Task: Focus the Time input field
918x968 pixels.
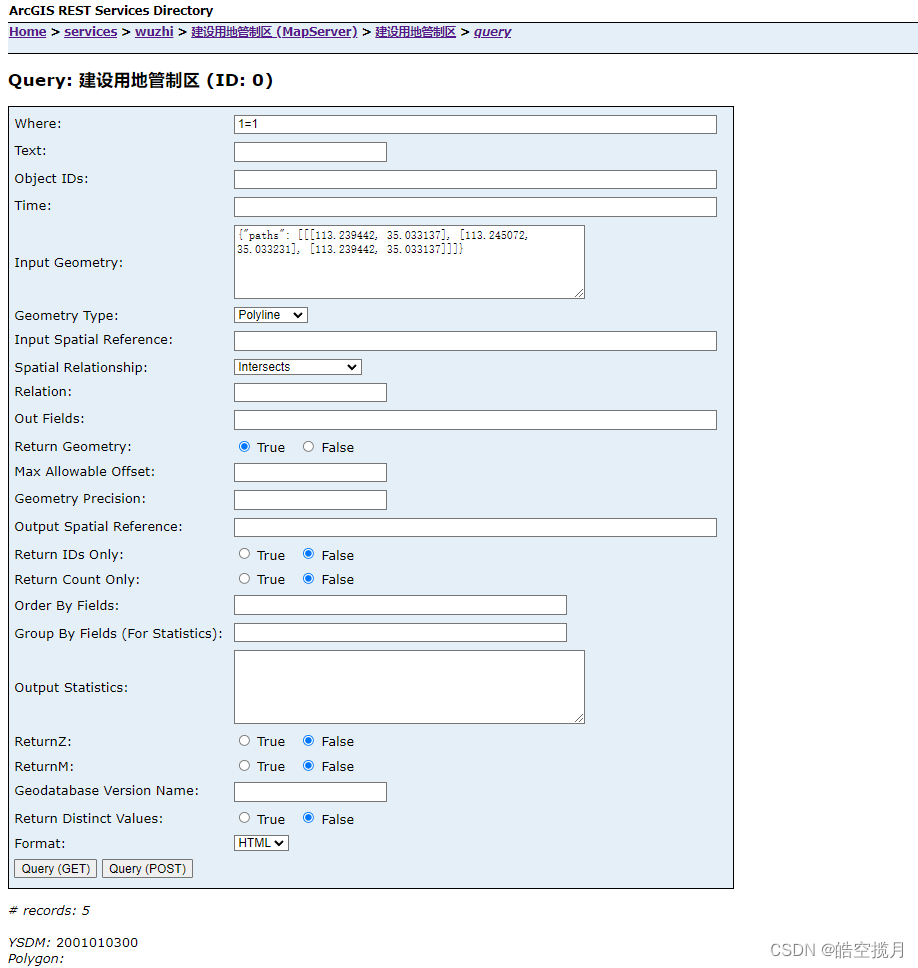Action: 475,207
